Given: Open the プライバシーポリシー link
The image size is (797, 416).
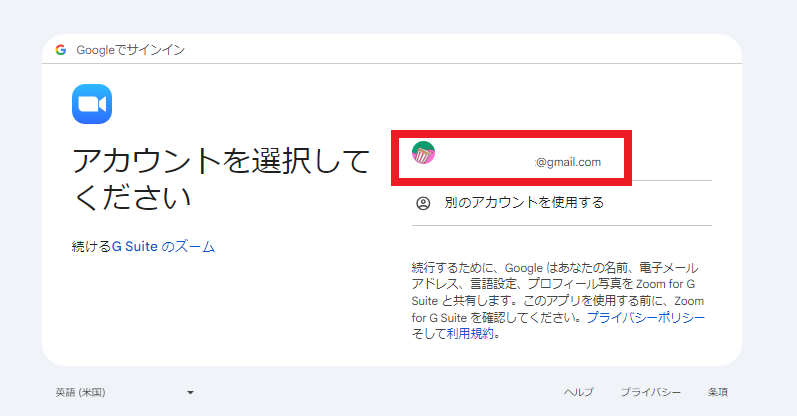Looking at the screenshot, I should tap(646, 317).
